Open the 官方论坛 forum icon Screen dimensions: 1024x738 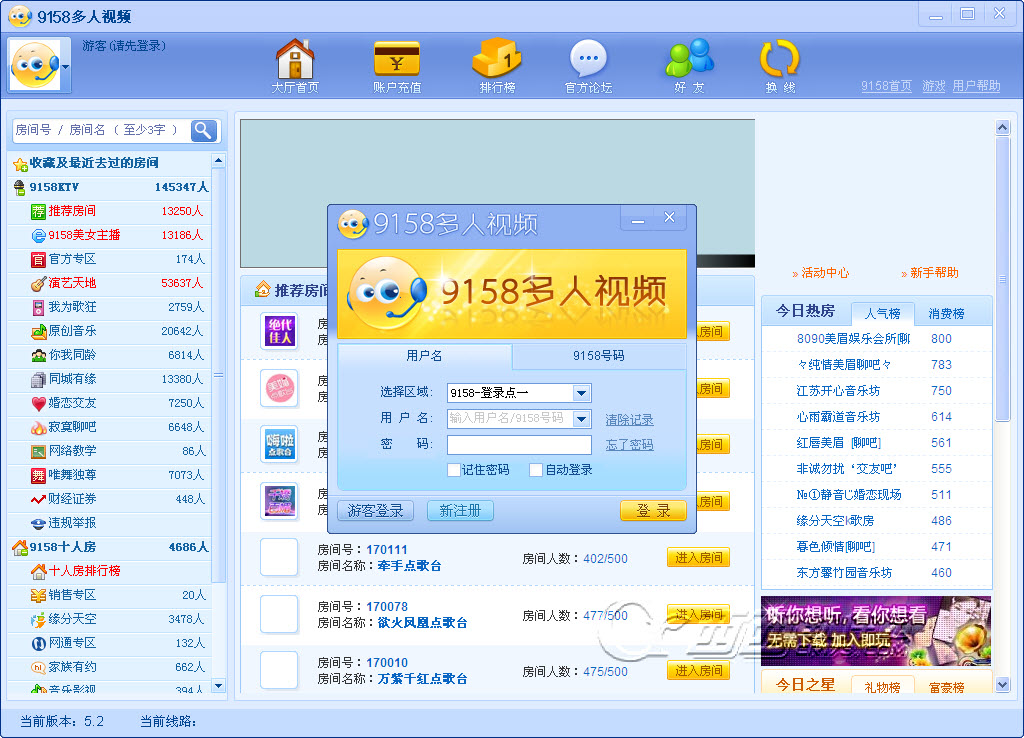(588, 66)
